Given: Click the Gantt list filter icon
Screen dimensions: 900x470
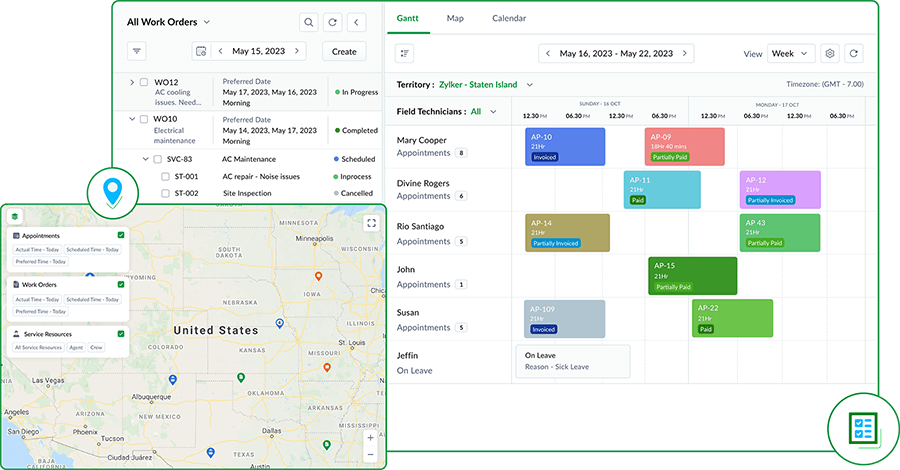Looking at the screenshot, I should pos(405,54).
